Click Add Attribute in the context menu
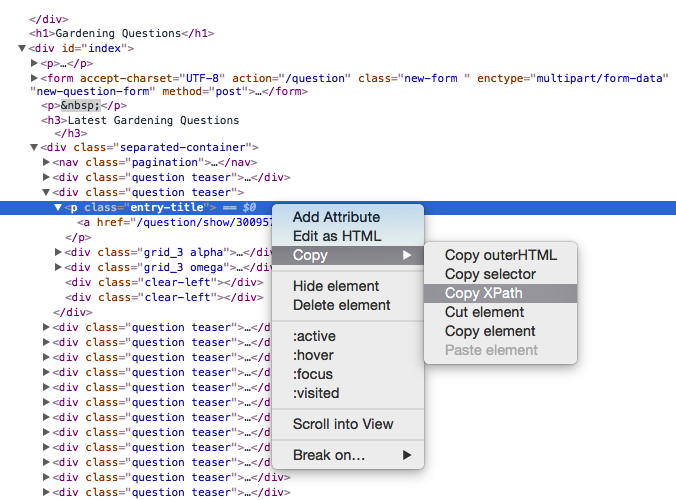The image size is (676, 500). (336, 217)
